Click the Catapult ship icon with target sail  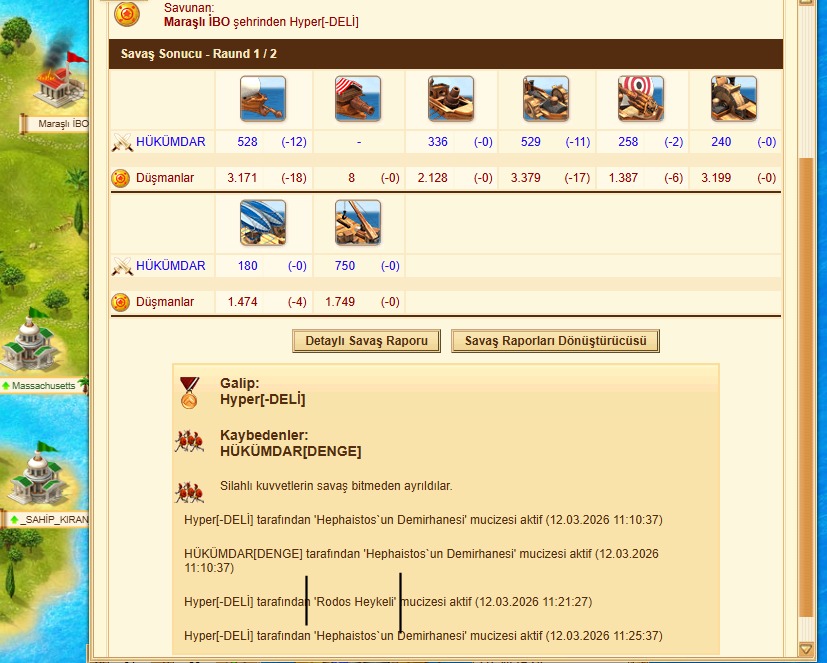point(641,99)
